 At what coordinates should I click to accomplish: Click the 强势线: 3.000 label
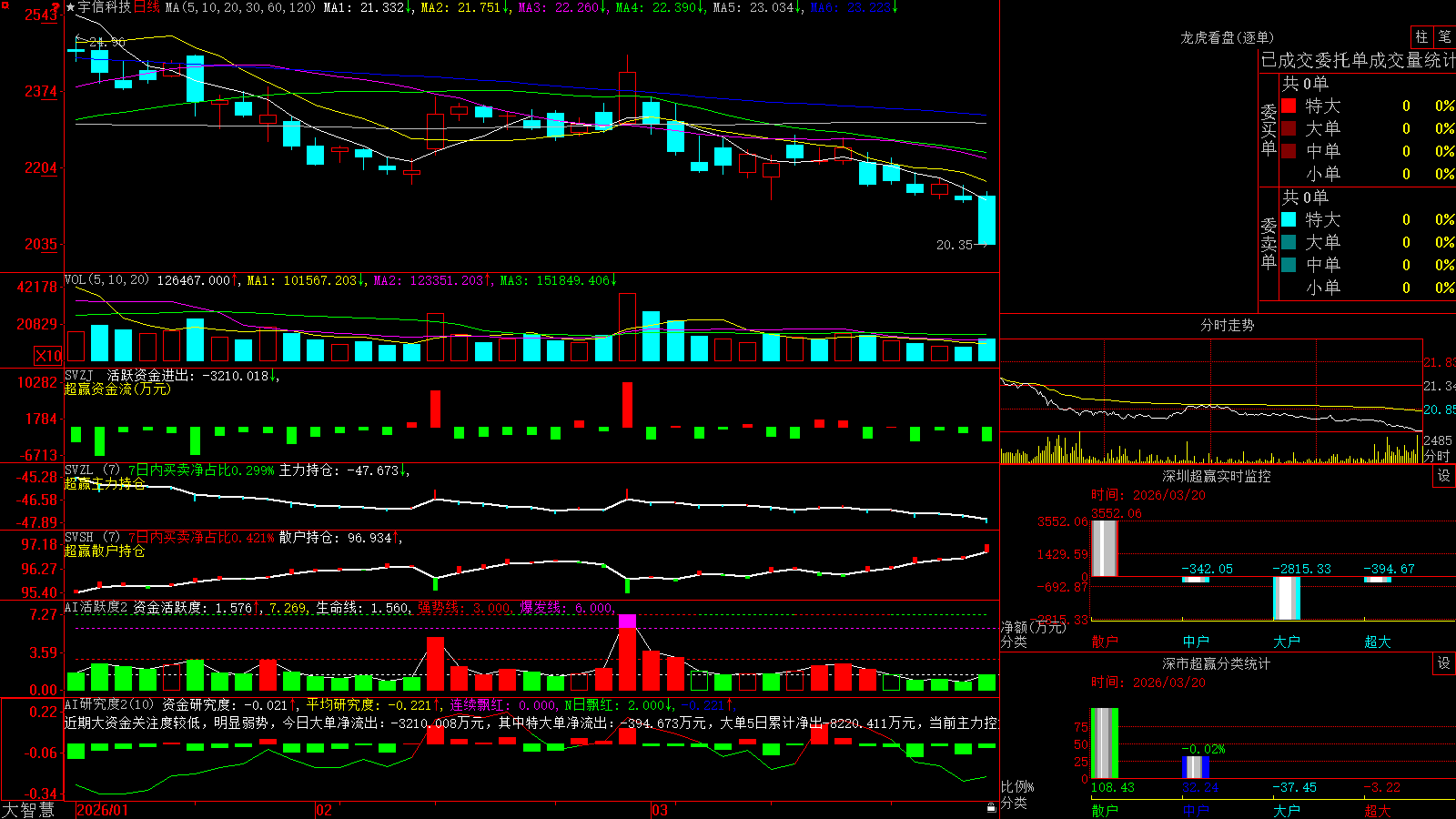coord(464,608)
